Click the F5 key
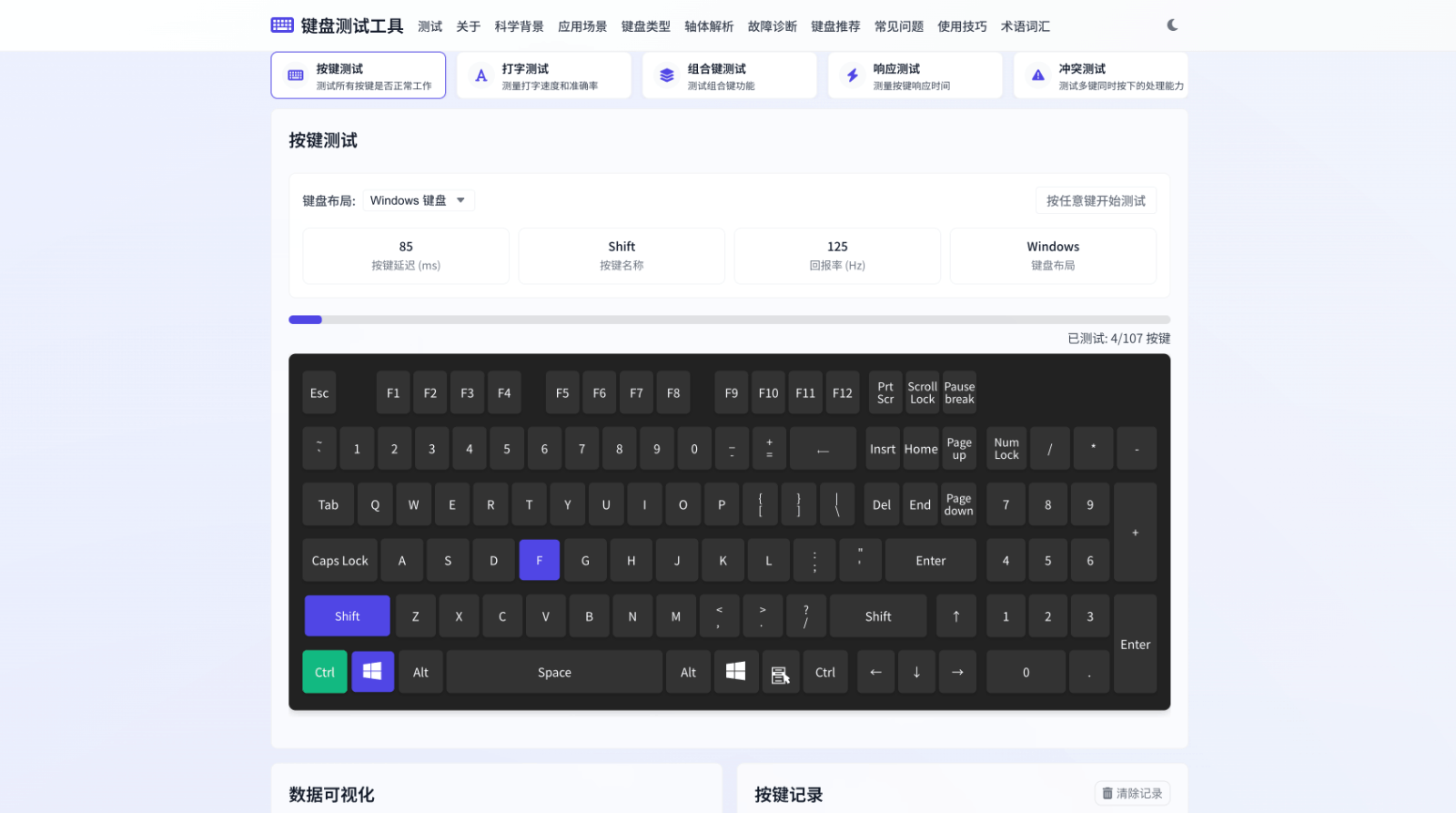Viewport: 1456px width, 813px height. [562, 392]
